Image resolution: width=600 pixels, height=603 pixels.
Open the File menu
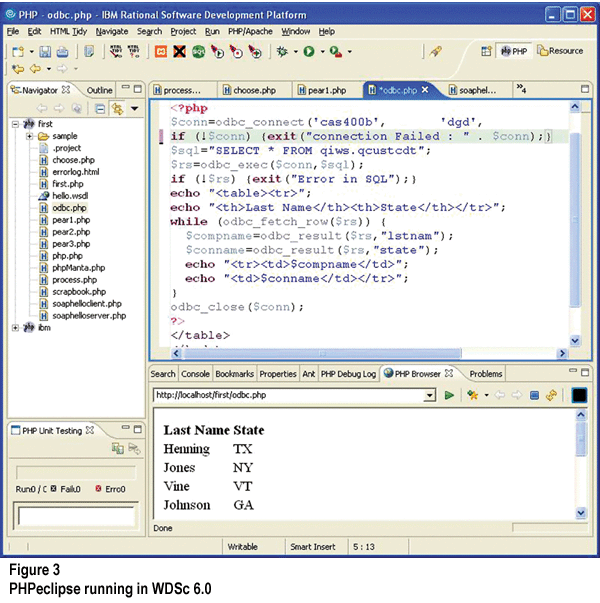tap(13, 32)
